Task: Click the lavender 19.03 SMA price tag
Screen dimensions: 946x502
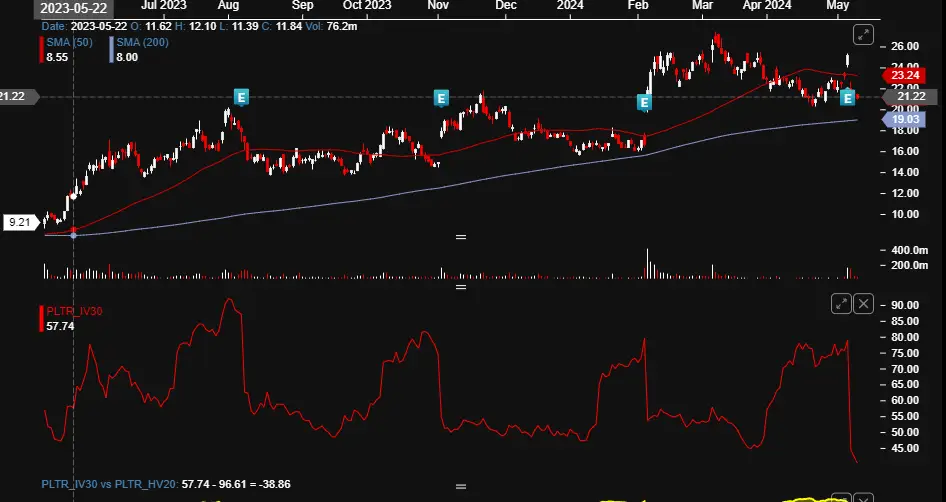Action: [x=903, y=119]
